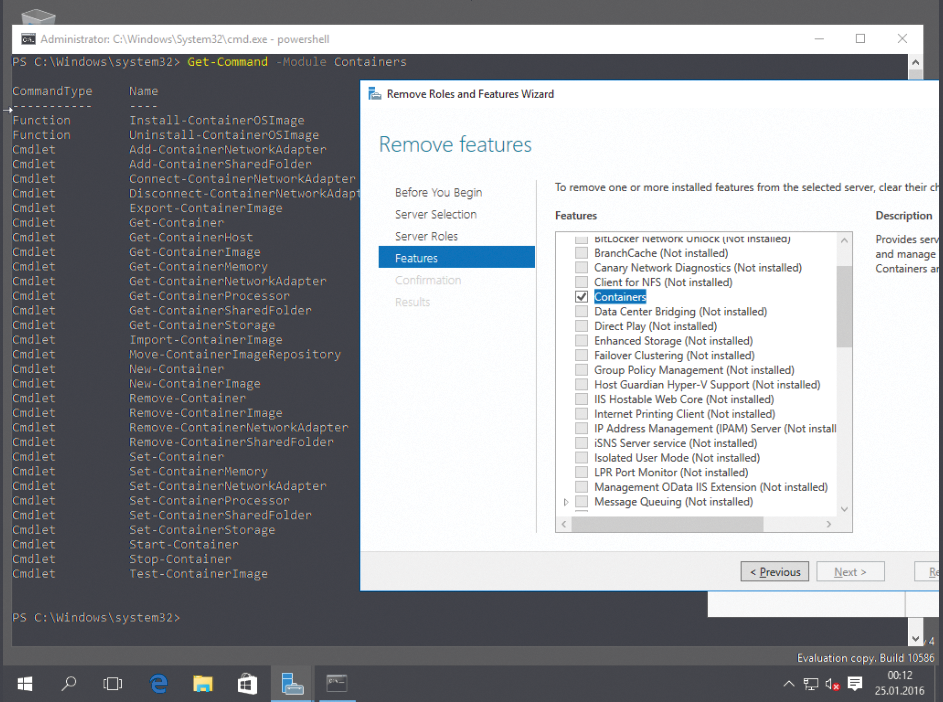Open File Explorer from the taskbar
Viewport: 943px width, 702px height.
point(202,684)
